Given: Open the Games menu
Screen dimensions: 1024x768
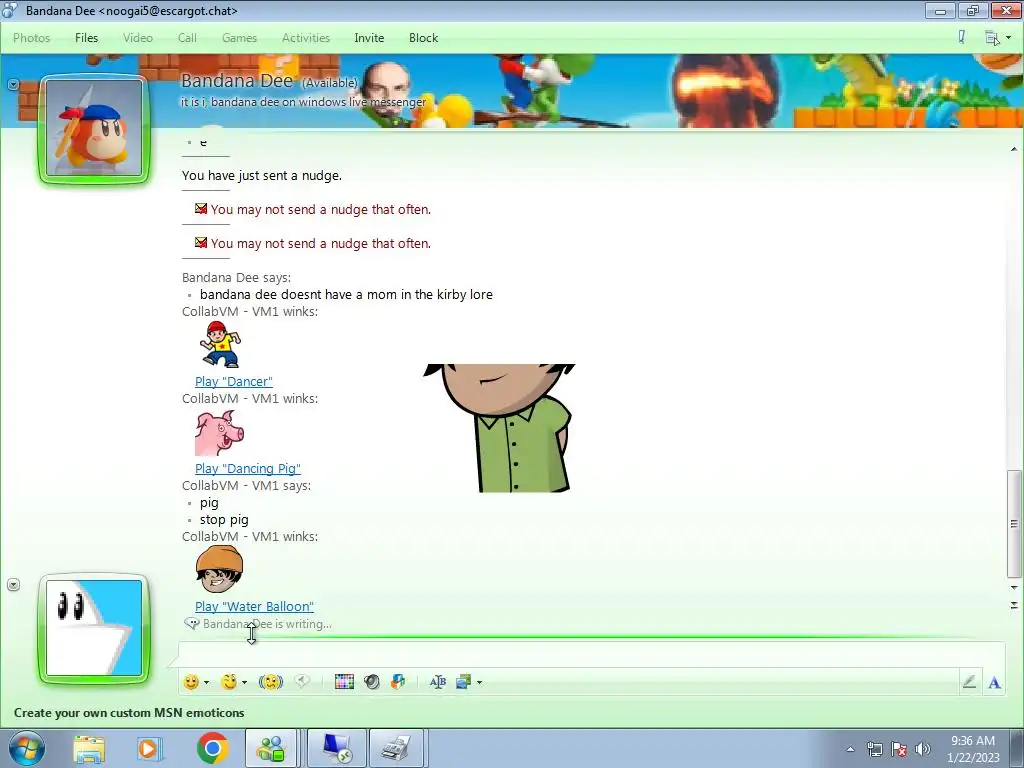Looking at the screenshot, I should 239,38.
